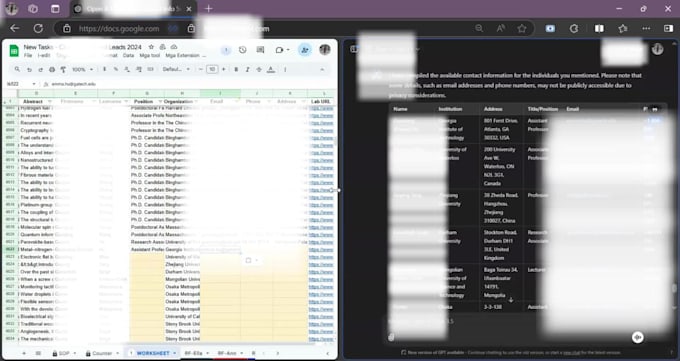Open the Mga Extension menu
Viewport: 680px width, 361px height.
[182, 56]
